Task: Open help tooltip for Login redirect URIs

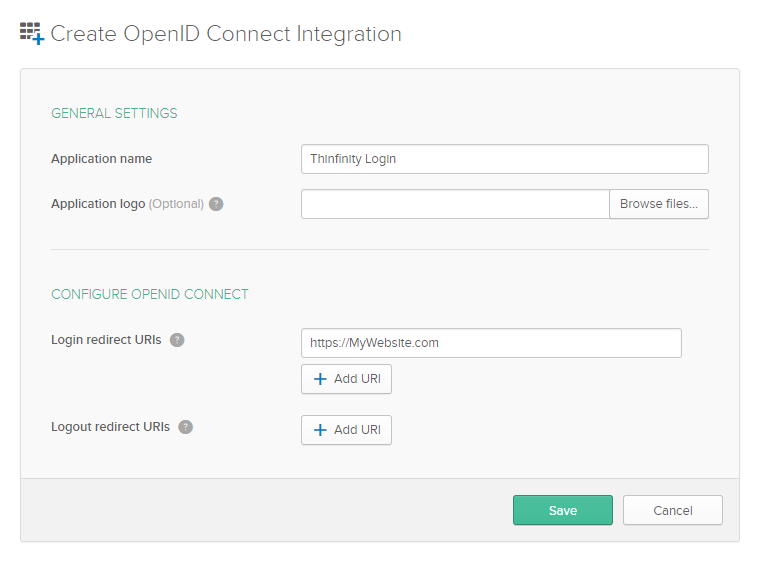Action: (x=177, y=340)
